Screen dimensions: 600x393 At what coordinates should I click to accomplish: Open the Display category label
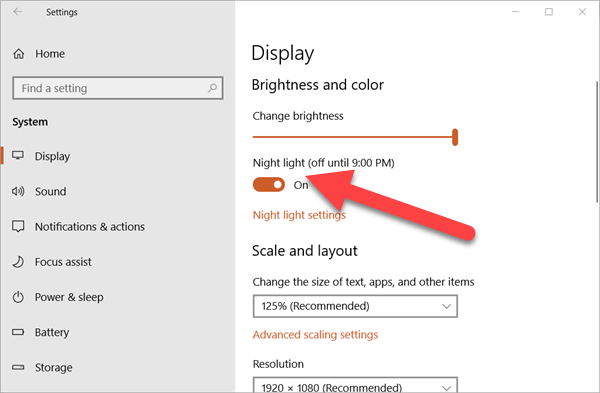[52, 157]
